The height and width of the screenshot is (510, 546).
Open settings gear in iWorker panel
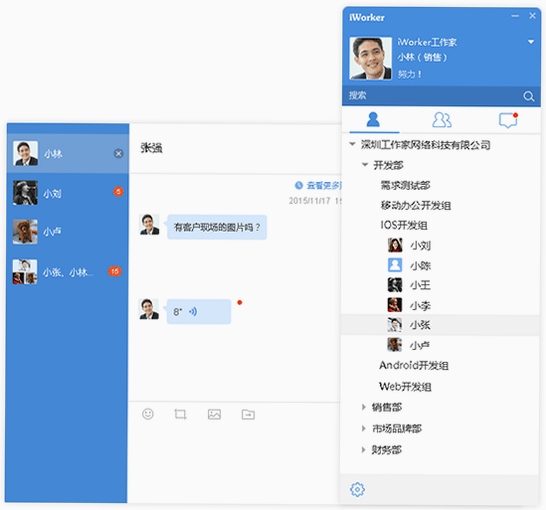[357, 489]
